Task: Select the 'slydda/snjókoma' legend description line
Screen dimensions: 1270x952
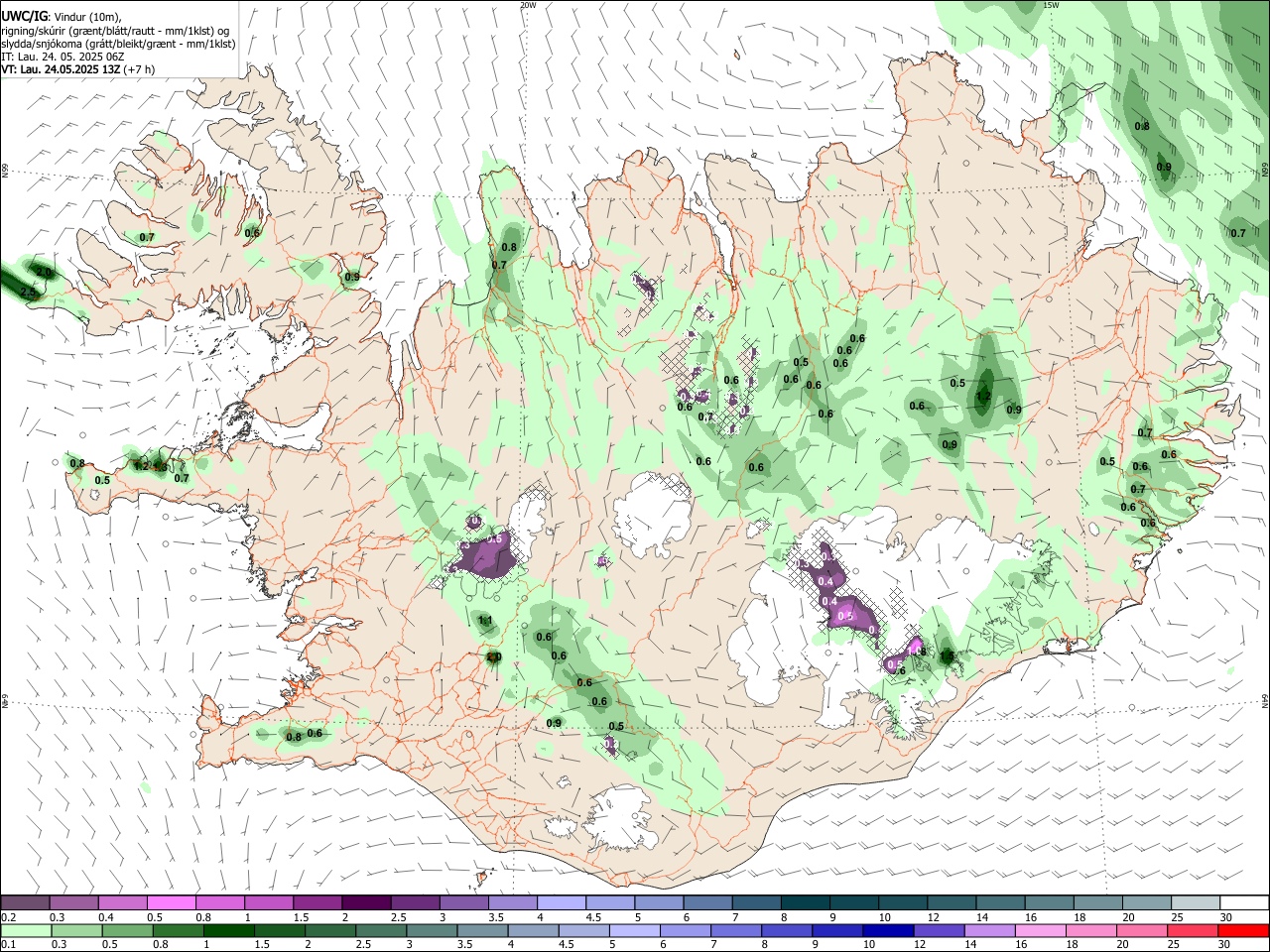Action: (118, 44)
